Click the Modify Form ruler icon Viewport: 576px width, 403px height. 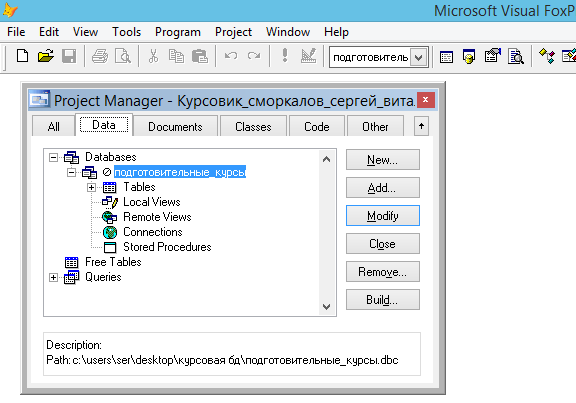308,56
